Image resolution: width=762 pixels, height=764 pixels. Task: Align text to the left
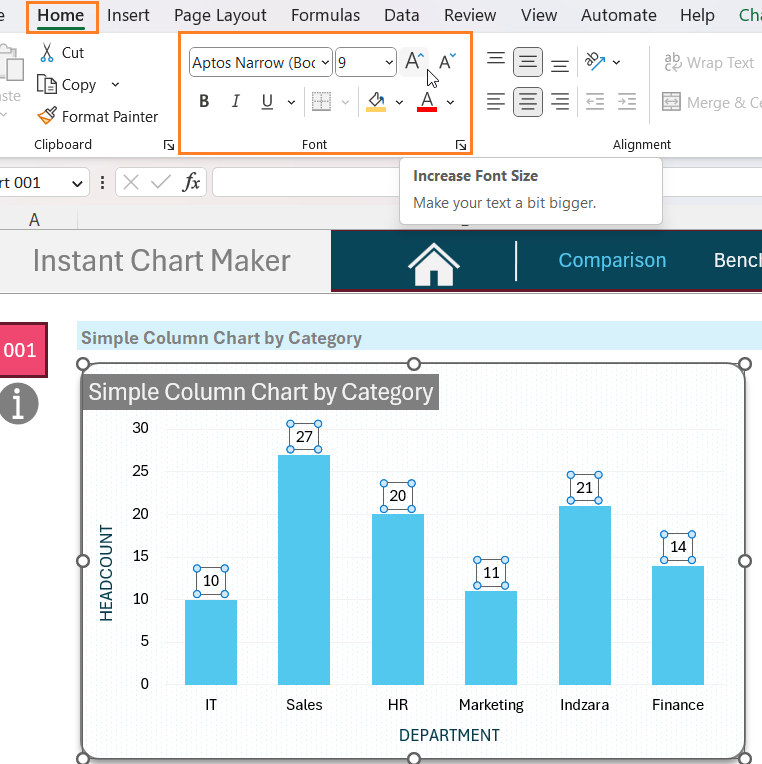[x=496, y=102]
